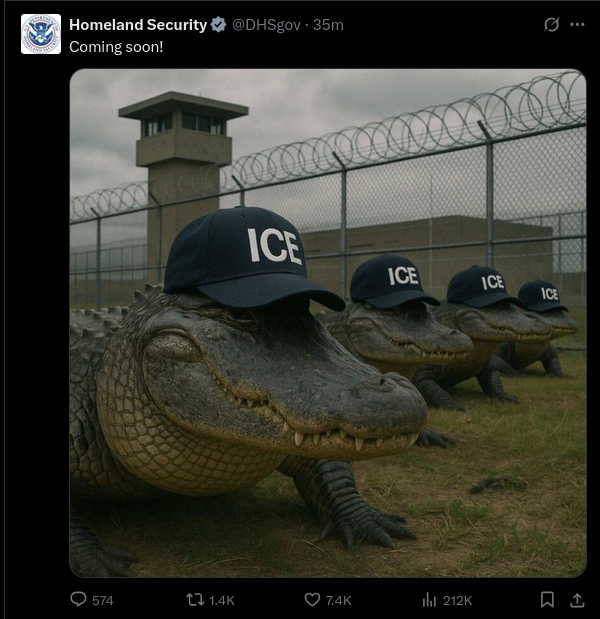Bookmark this Homeland Security post
Viewport: 600px width, 619px height.
click(x=547, y=600)
